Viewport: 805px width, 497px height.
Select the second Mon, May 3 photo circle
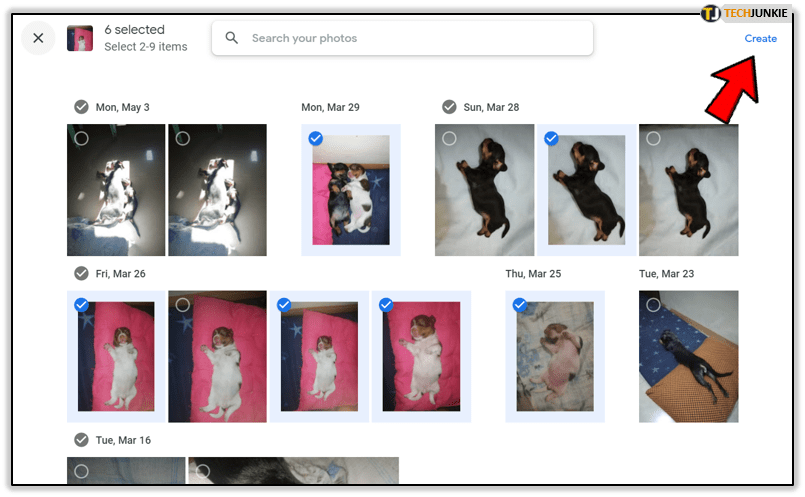[x=183, y=139]
